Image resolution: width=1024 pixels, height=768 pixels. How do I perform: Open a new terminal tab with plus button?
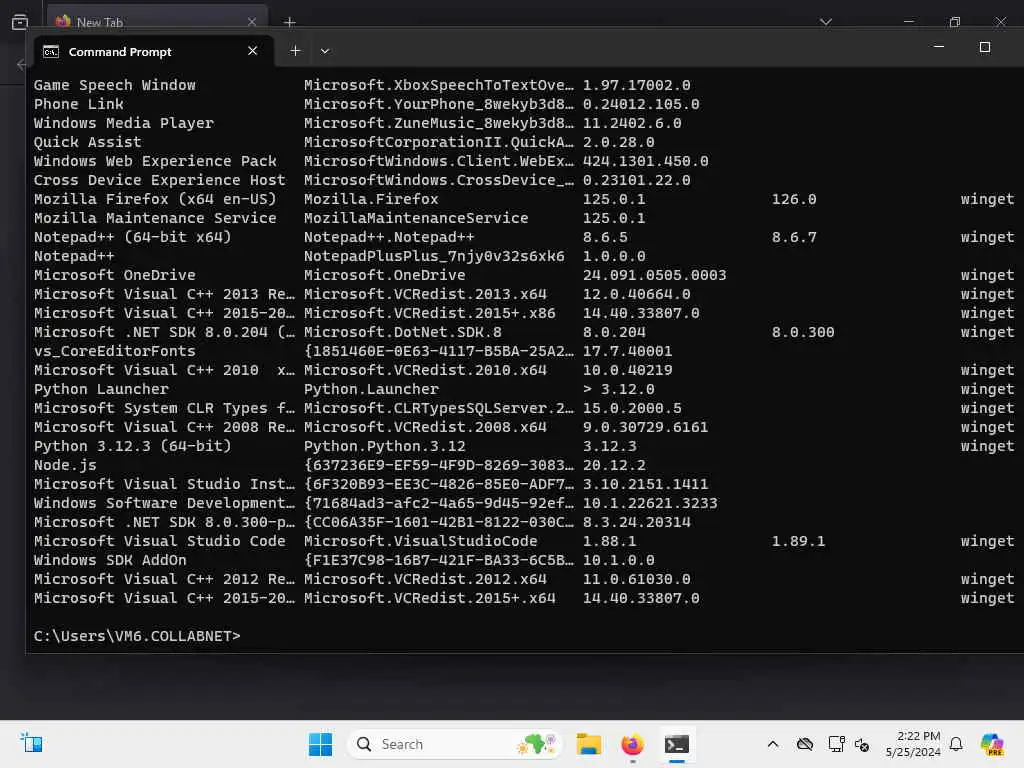tap(295, 51)
